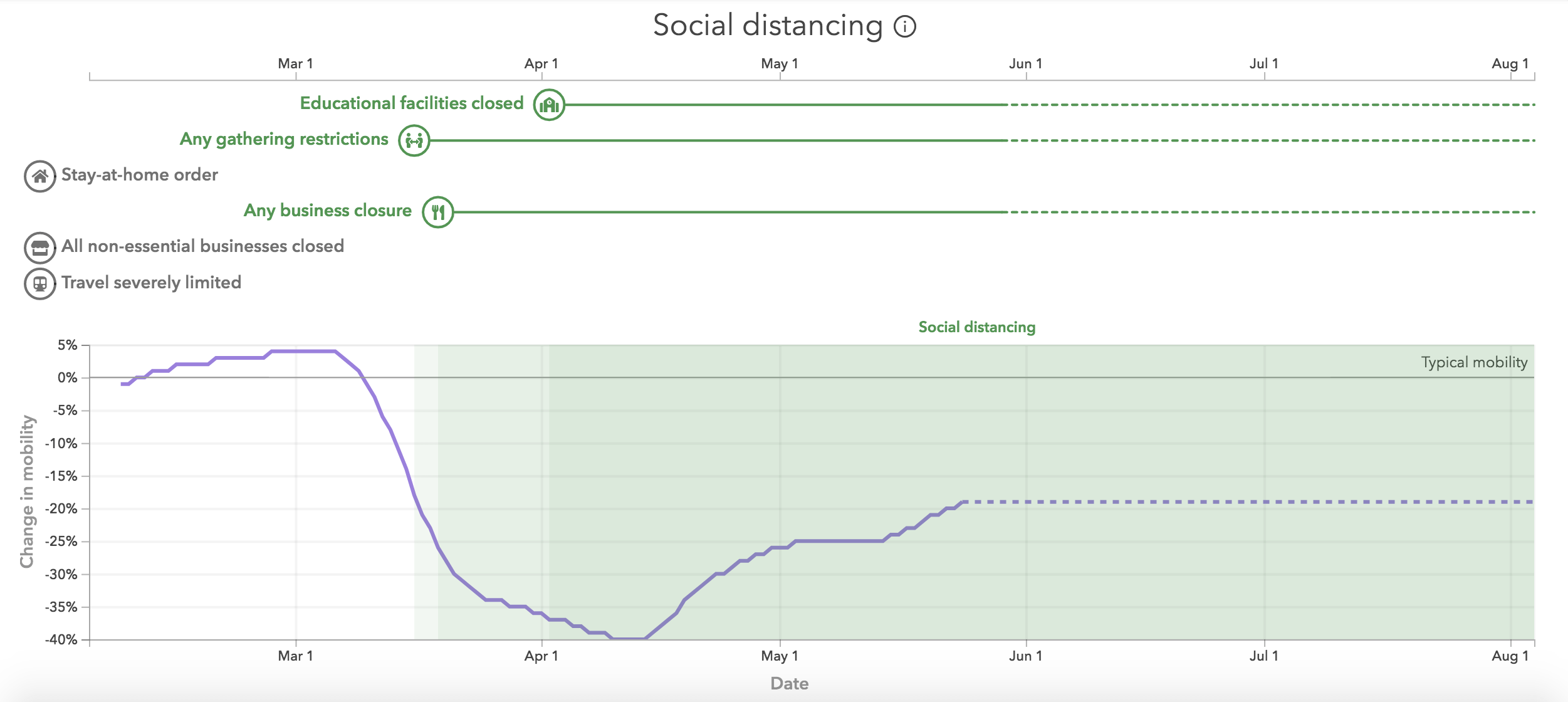Image resolution: width=1568 pixels, height=702 pixels.
Task: Click the info icon beside Social distancing title
Action: (x=905, y=26)
